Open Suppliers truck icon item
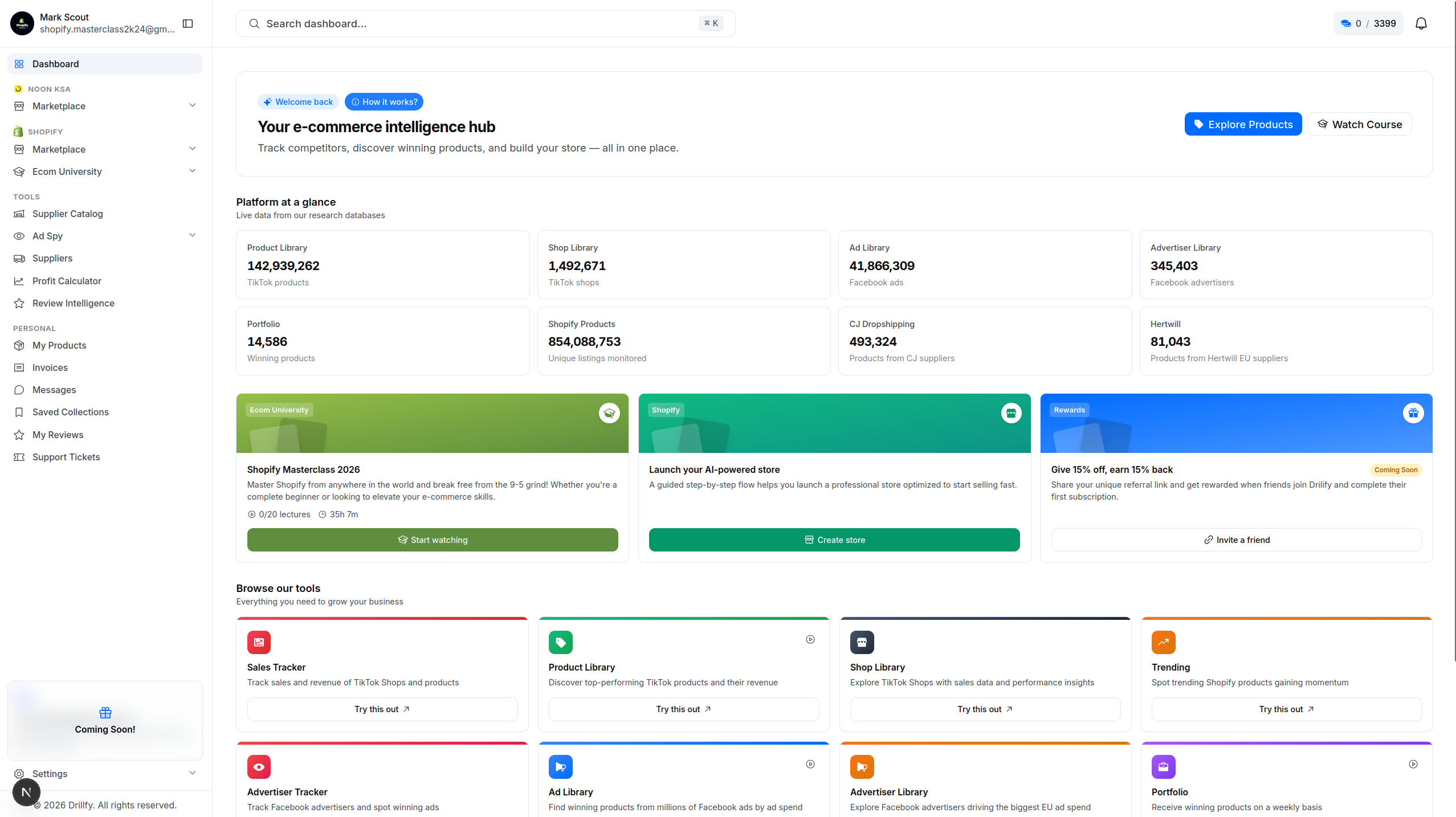 pyautogui.click(x=105, y=258)
